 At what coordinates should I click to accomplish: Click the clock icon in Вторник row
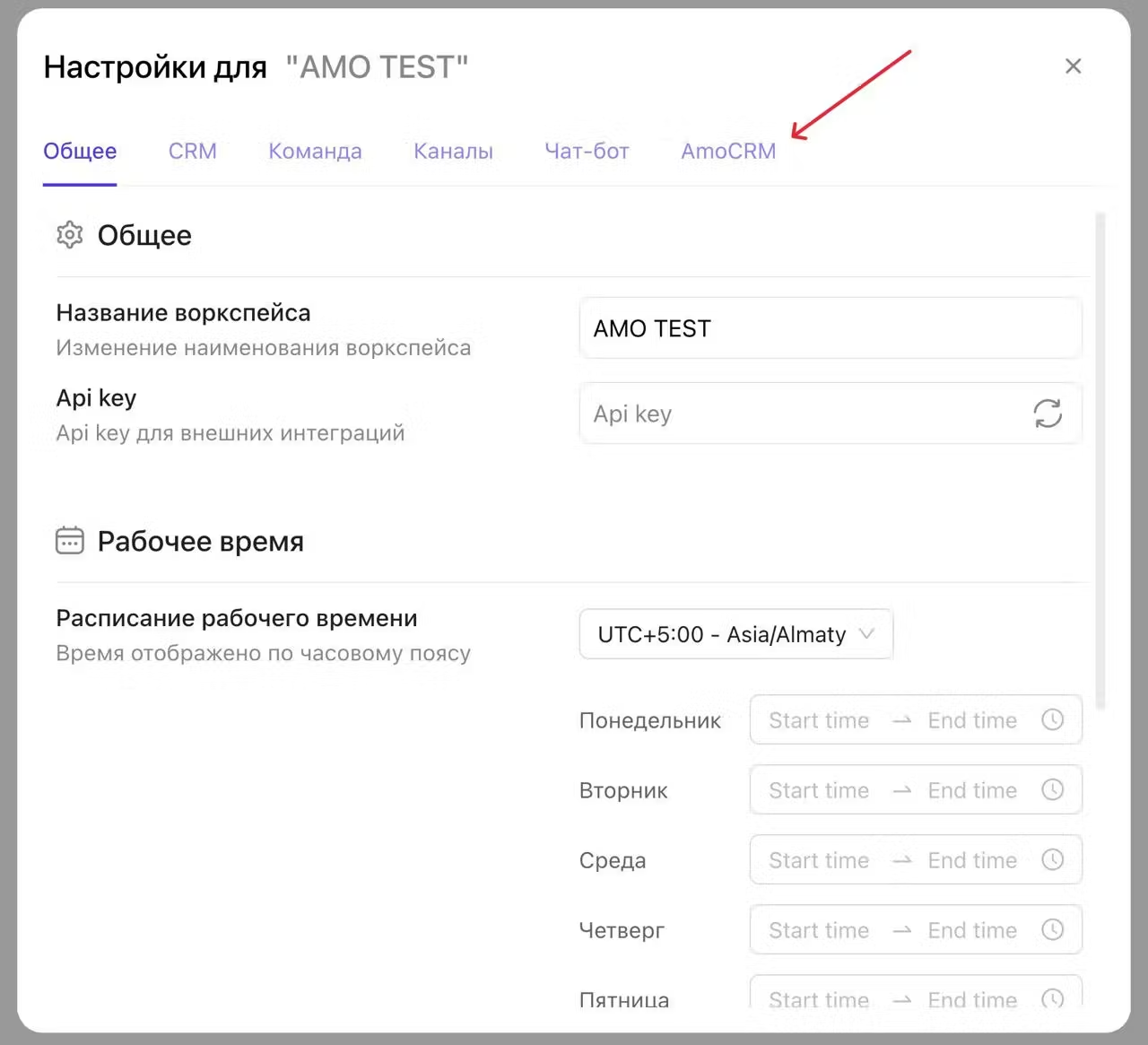click(x=1052, y=789)
